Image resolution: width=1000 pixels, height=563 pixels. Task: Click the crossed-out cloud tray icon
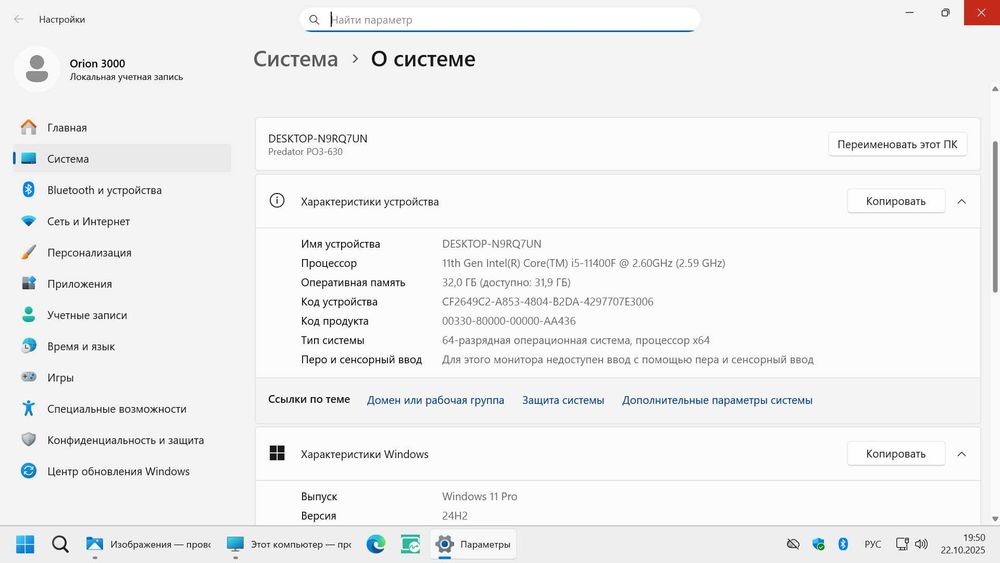(793, 544)
